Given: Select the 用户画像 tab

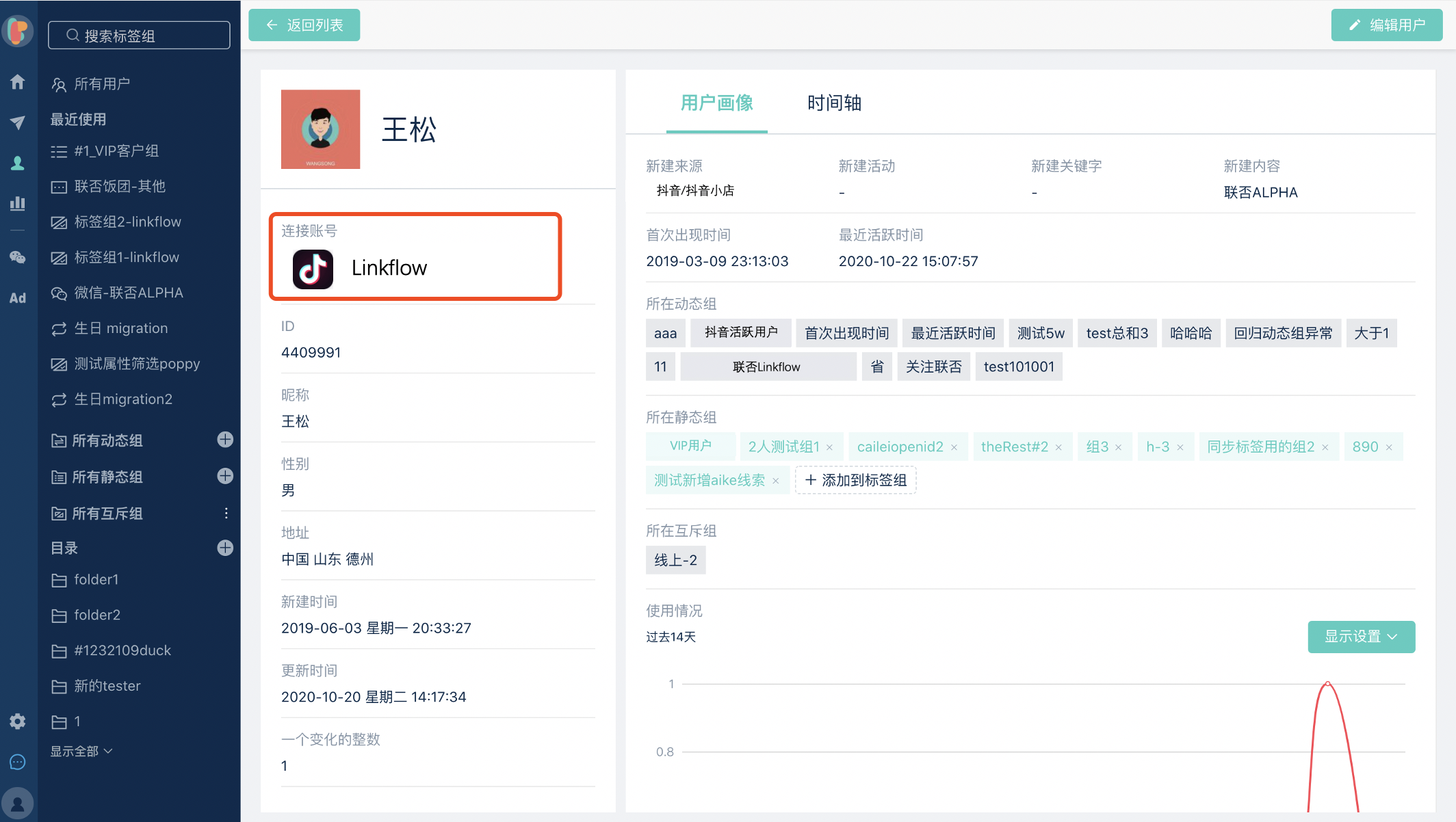Looking at the screenshot, I should click(x=716, y=103).
